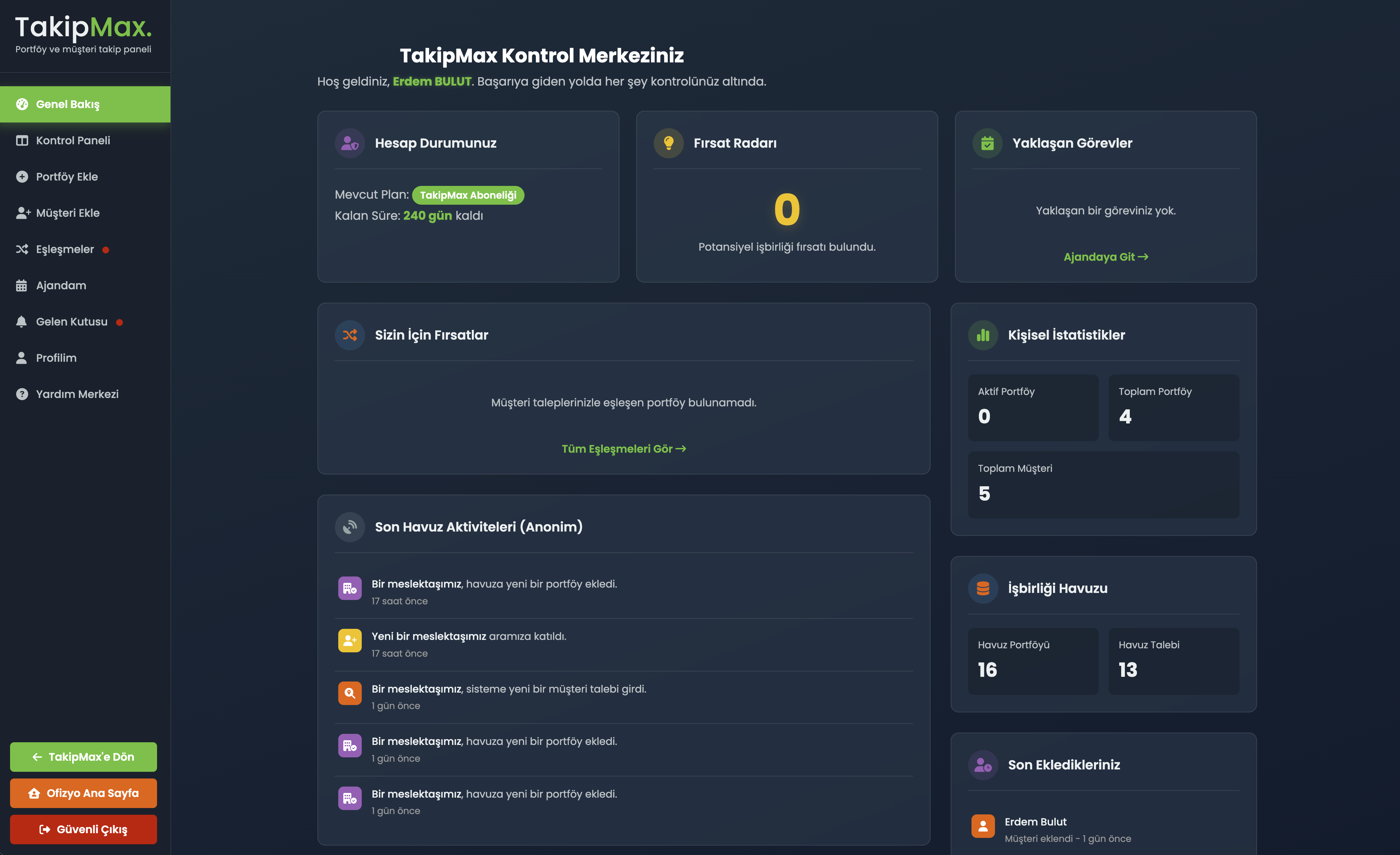
Task: Click the İşbirliği Havuzu coins icon
Action: [983, 588]
